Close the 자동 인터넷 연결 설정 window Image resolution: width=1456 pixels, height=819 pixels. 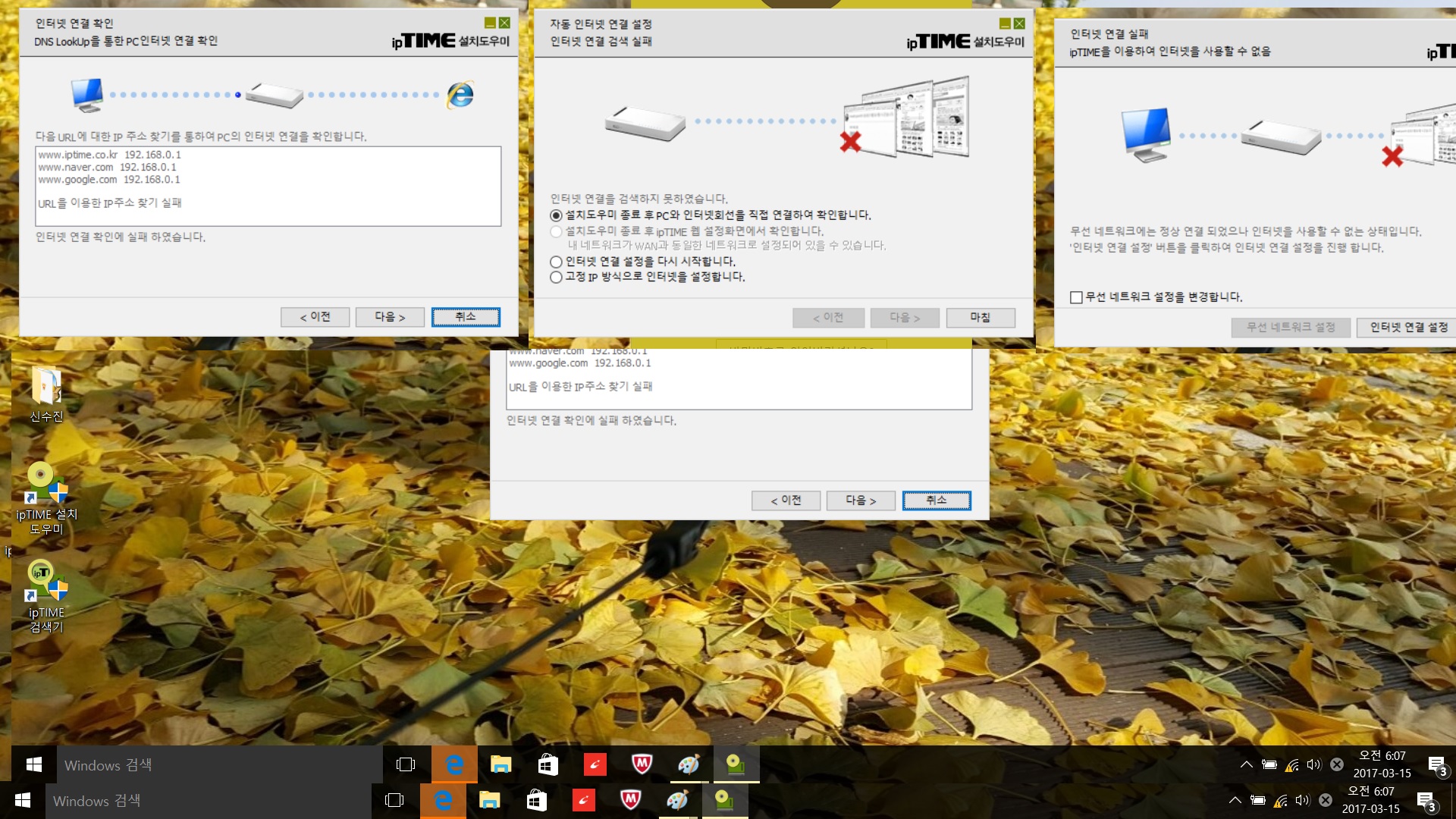coord(1019,24)
